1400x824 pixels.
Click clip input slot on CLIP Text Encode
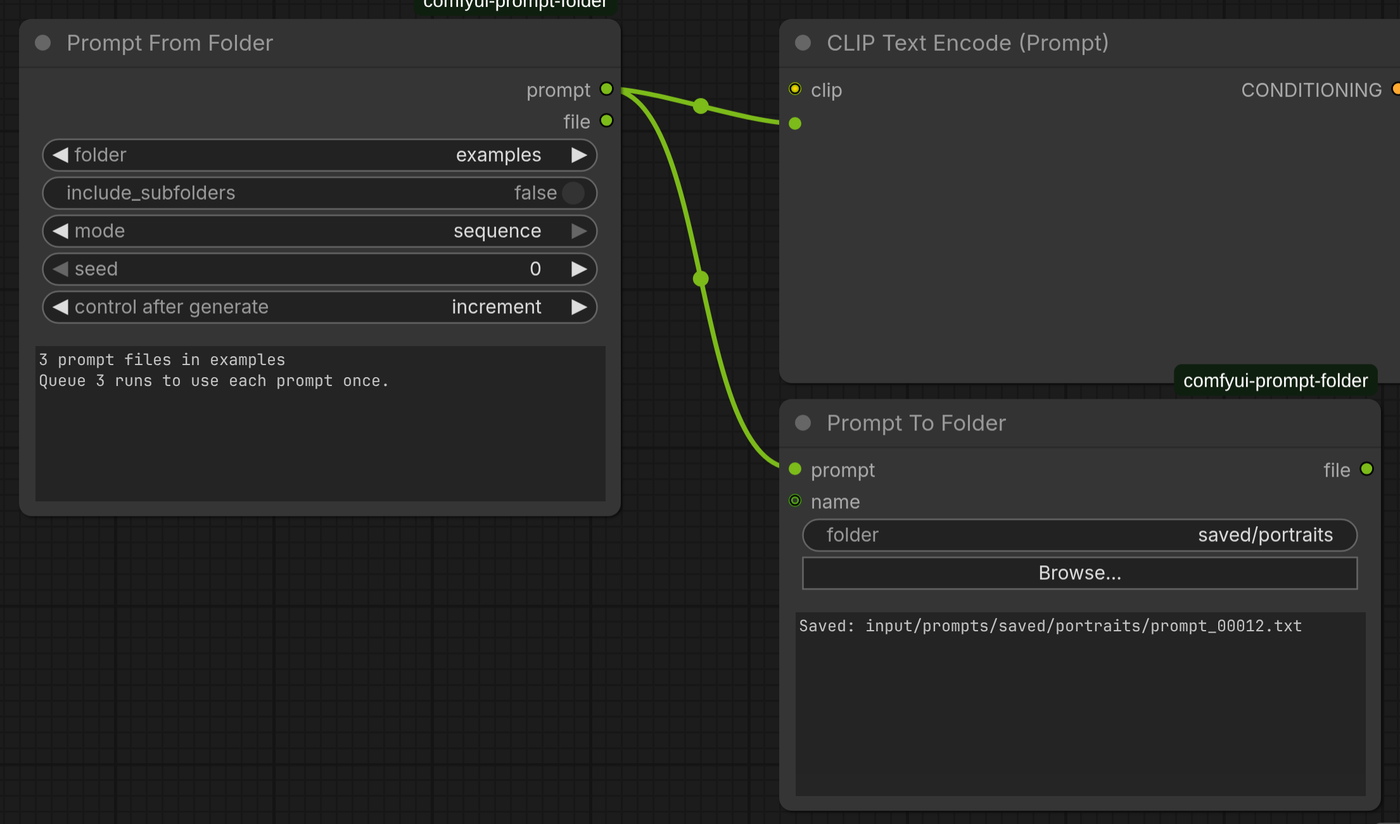(x=795, y=89)
